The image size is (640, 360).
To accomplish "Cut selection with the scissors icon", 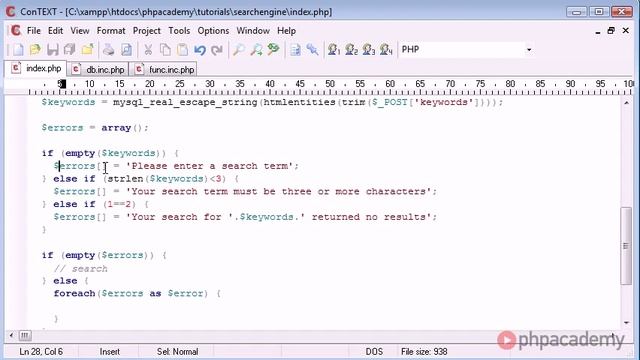I will 148,50.
